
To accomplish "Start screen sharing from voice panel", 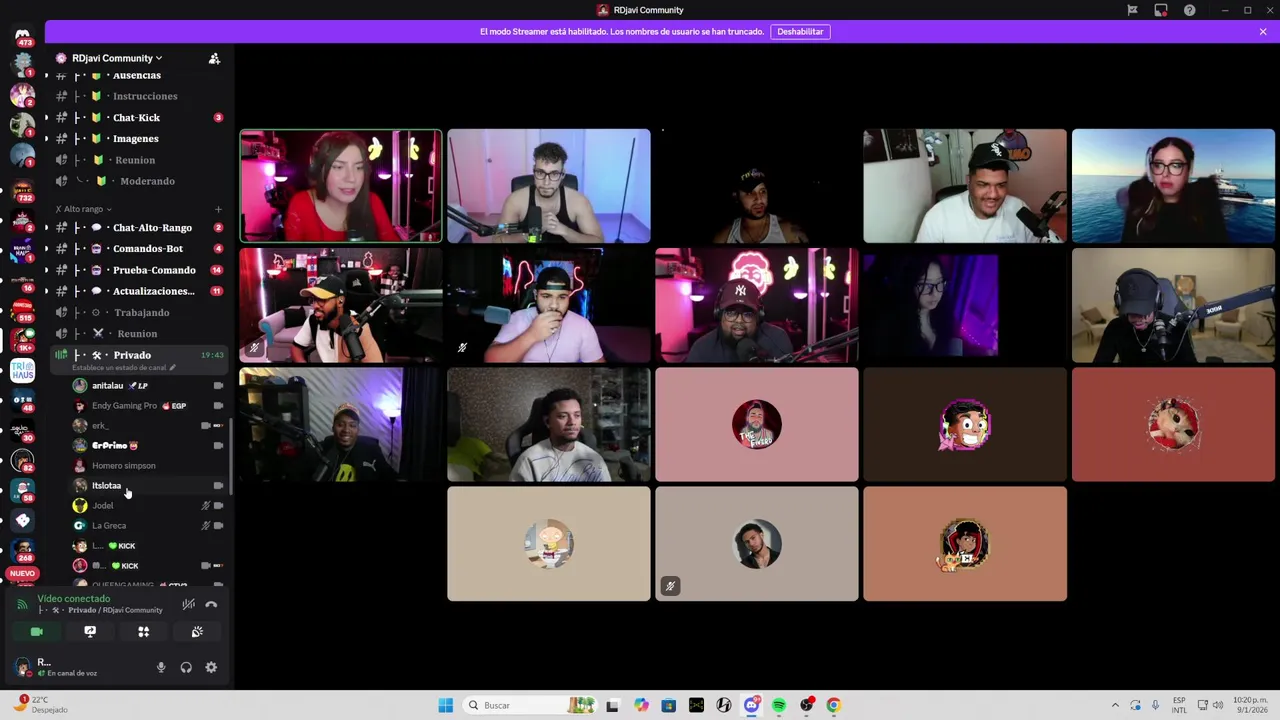I will [90, 632].
